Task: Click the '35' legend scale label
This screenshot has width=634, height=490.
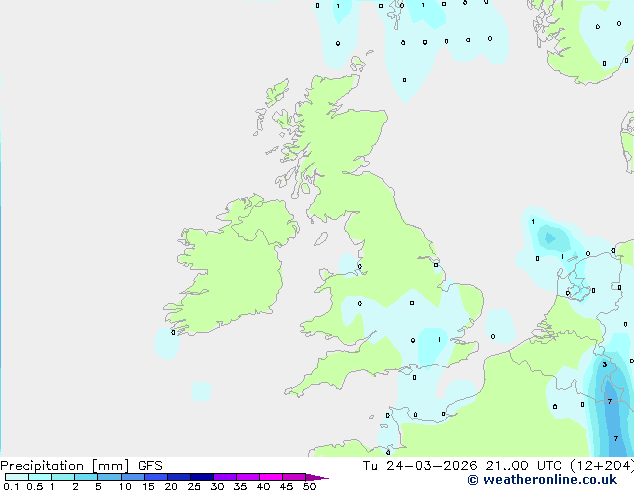Action: [240, 486]
